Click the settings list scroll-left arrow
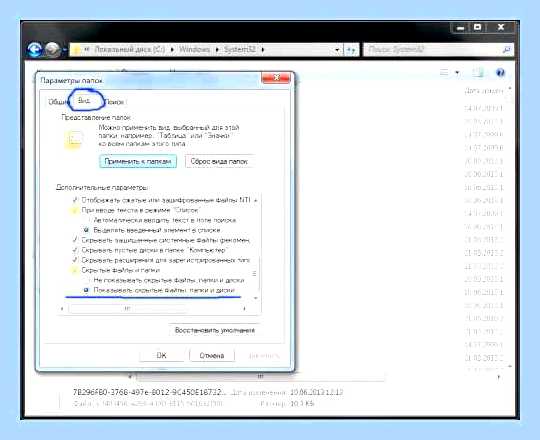 62,308
